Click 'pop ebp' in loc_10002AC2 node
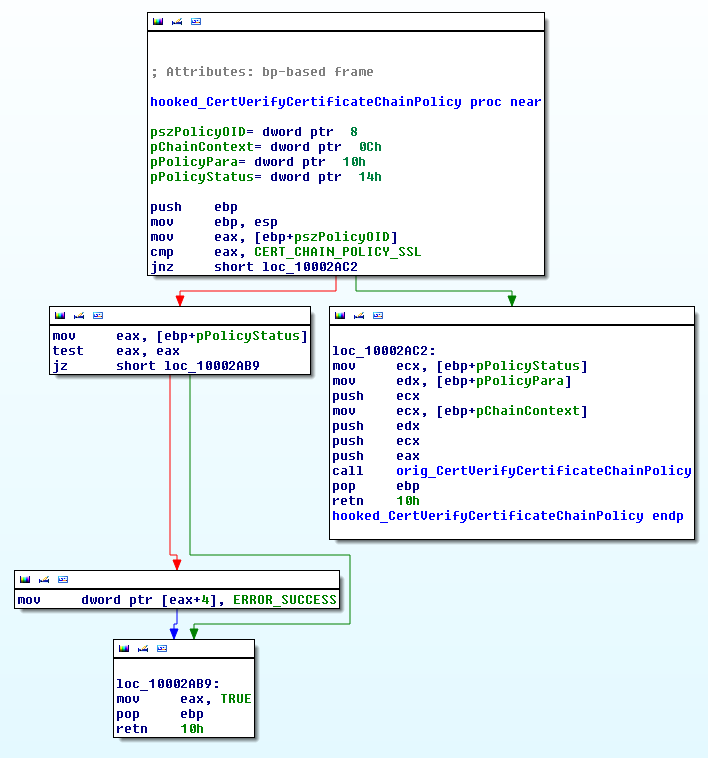 pyautogui.click(x=376, y=486)
